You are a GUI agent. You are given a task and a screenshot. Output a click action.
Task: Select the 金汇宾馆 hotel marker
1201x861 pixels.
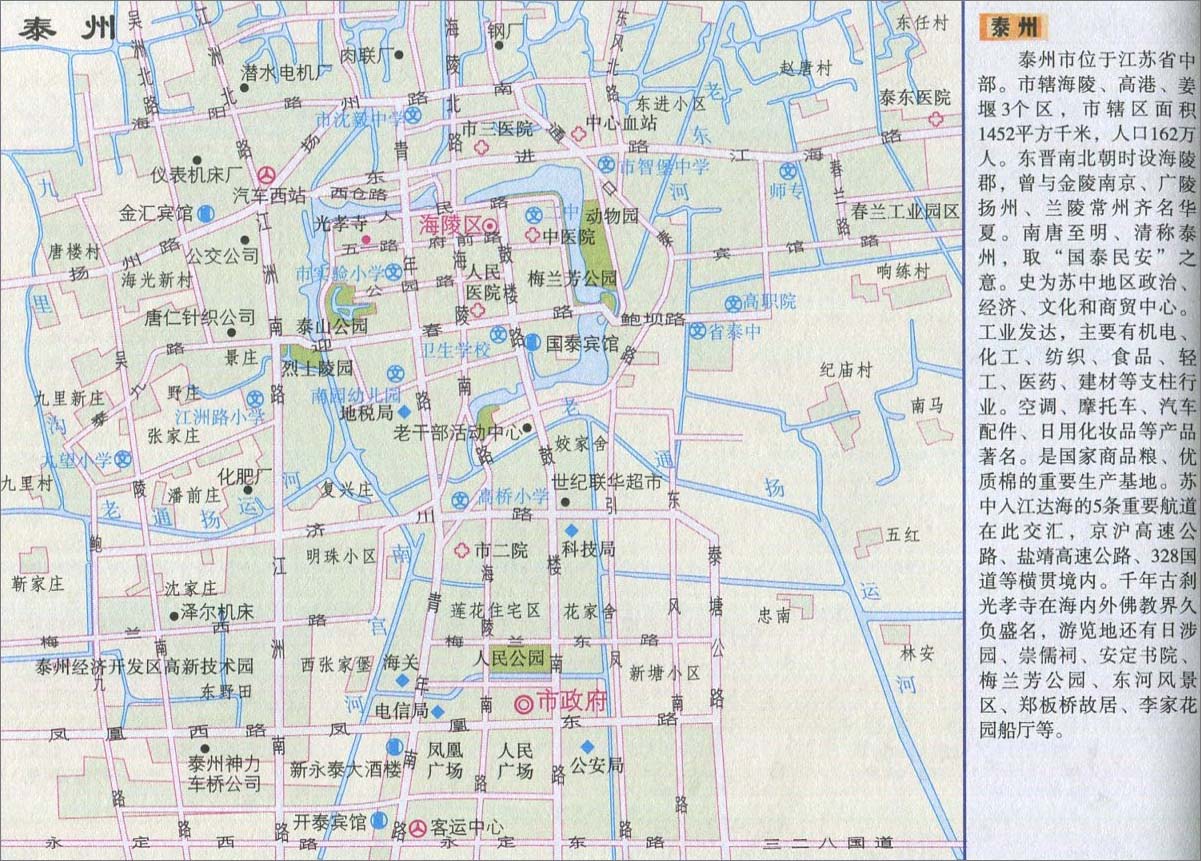click(x=205, y=212)
